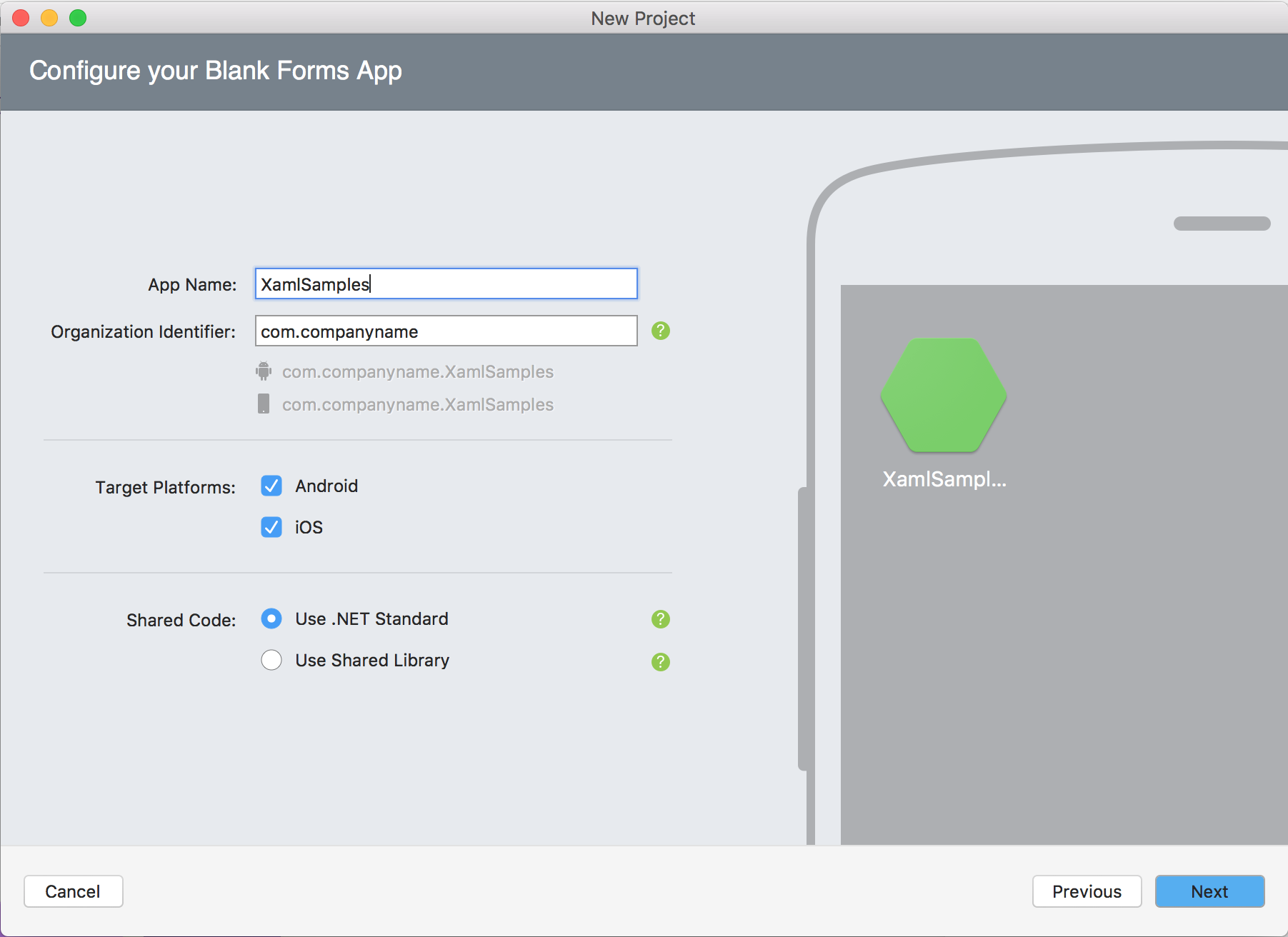Viewport: 1288px width, 937px height.
Task: Click the green hexagon app icon in preview
Action: tap(943, 395)
